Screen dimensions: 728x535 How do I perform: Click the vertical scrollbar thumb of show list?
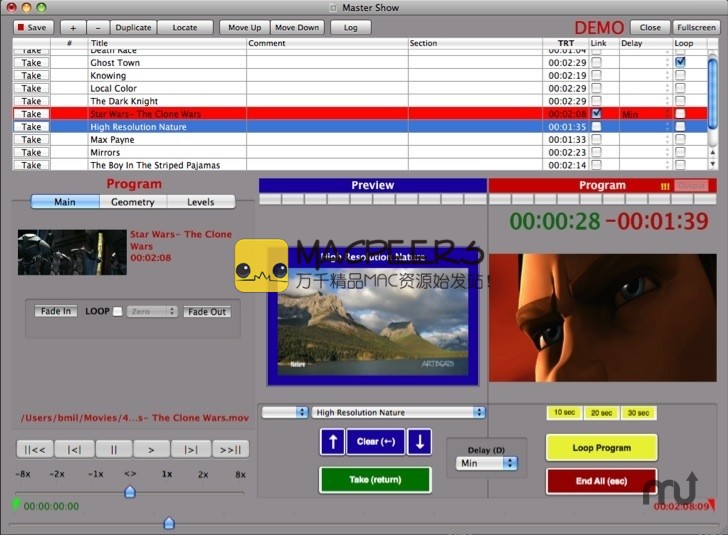[713, 93]
